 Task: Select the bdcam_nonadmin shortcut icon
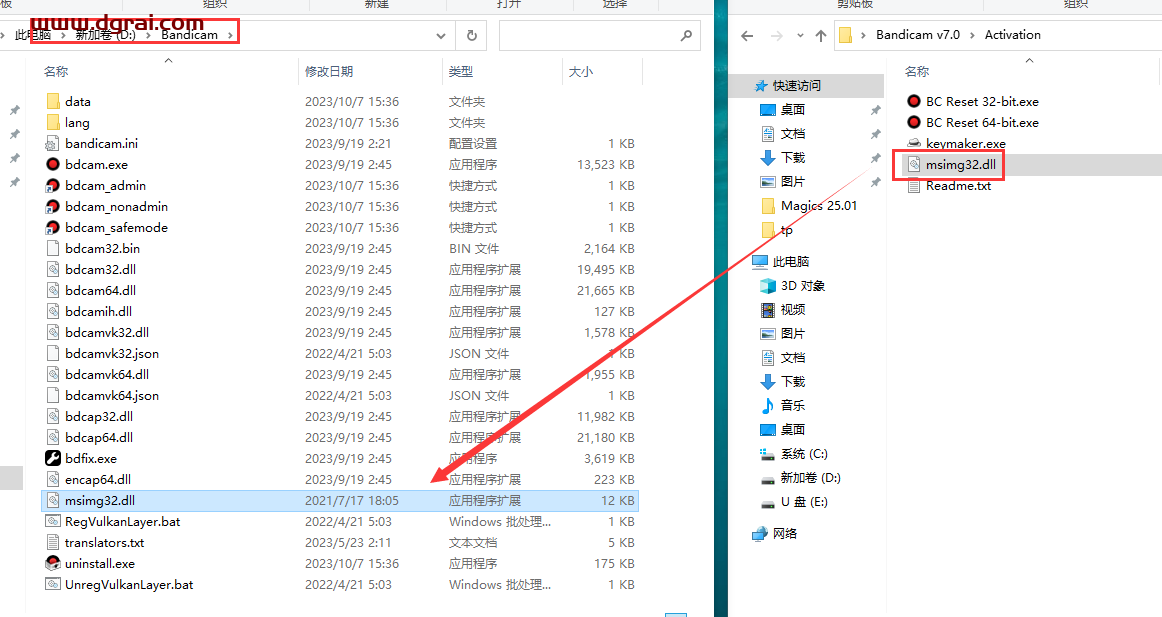click(53, 207)
